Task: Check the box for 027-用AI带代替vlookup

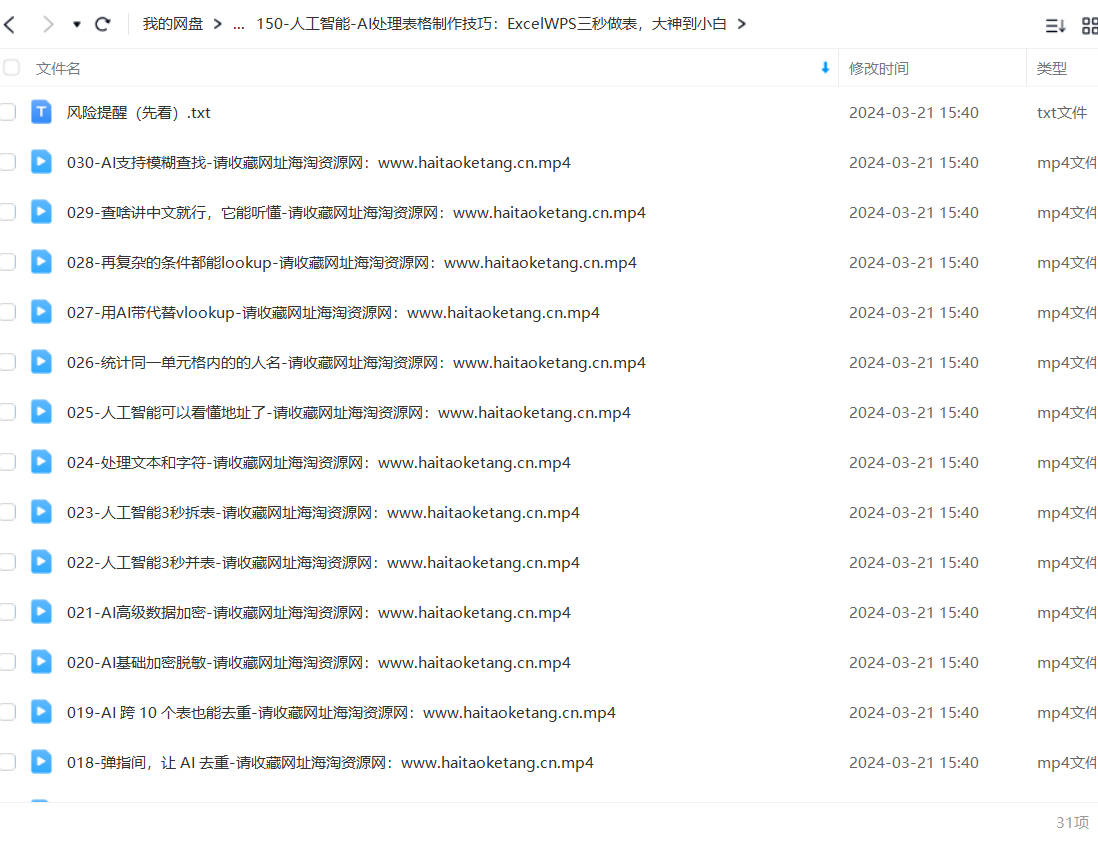Action: tap(8, 312)
